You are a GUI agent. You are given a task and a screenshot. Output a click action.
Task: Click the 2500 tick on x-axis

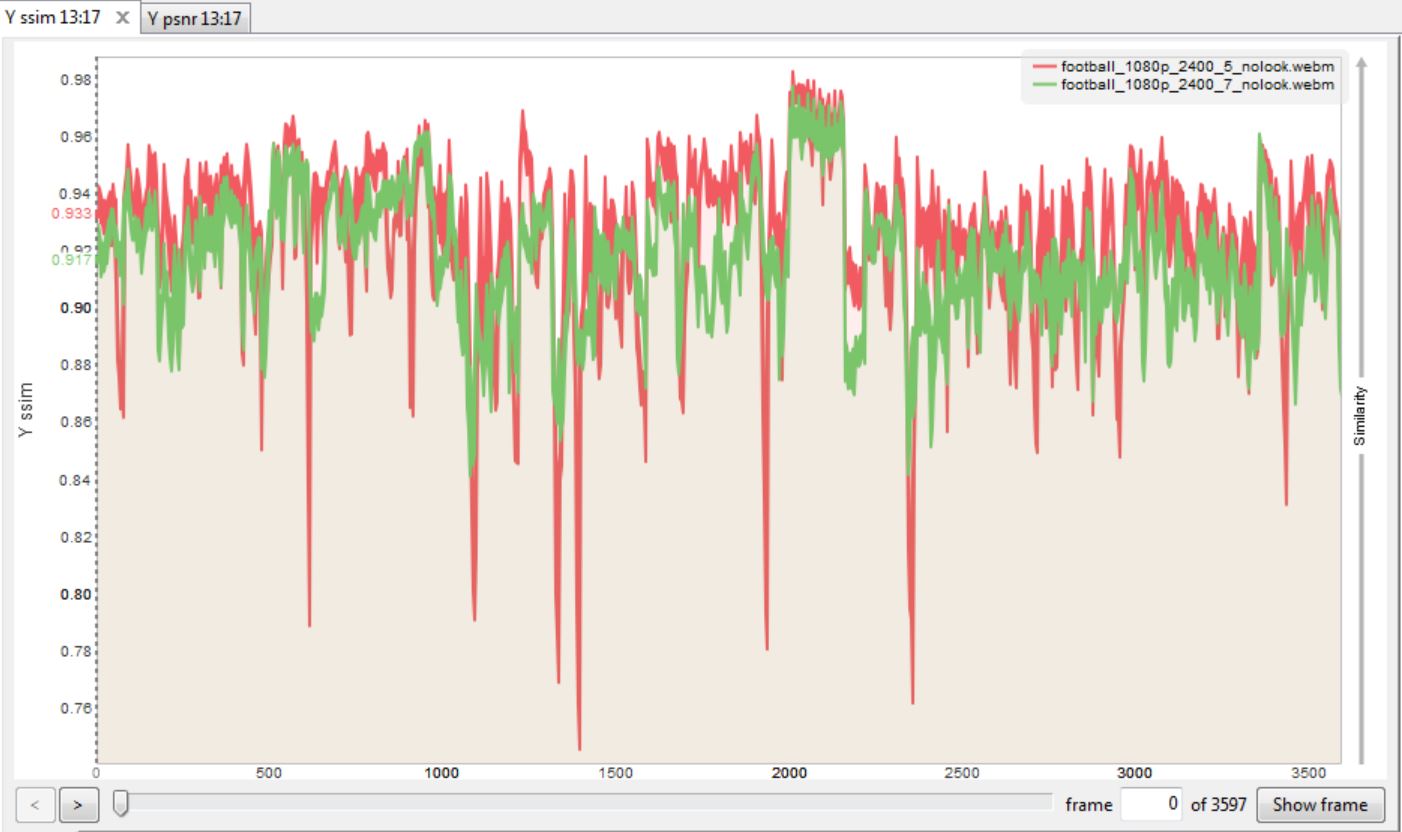pos(961,773)
